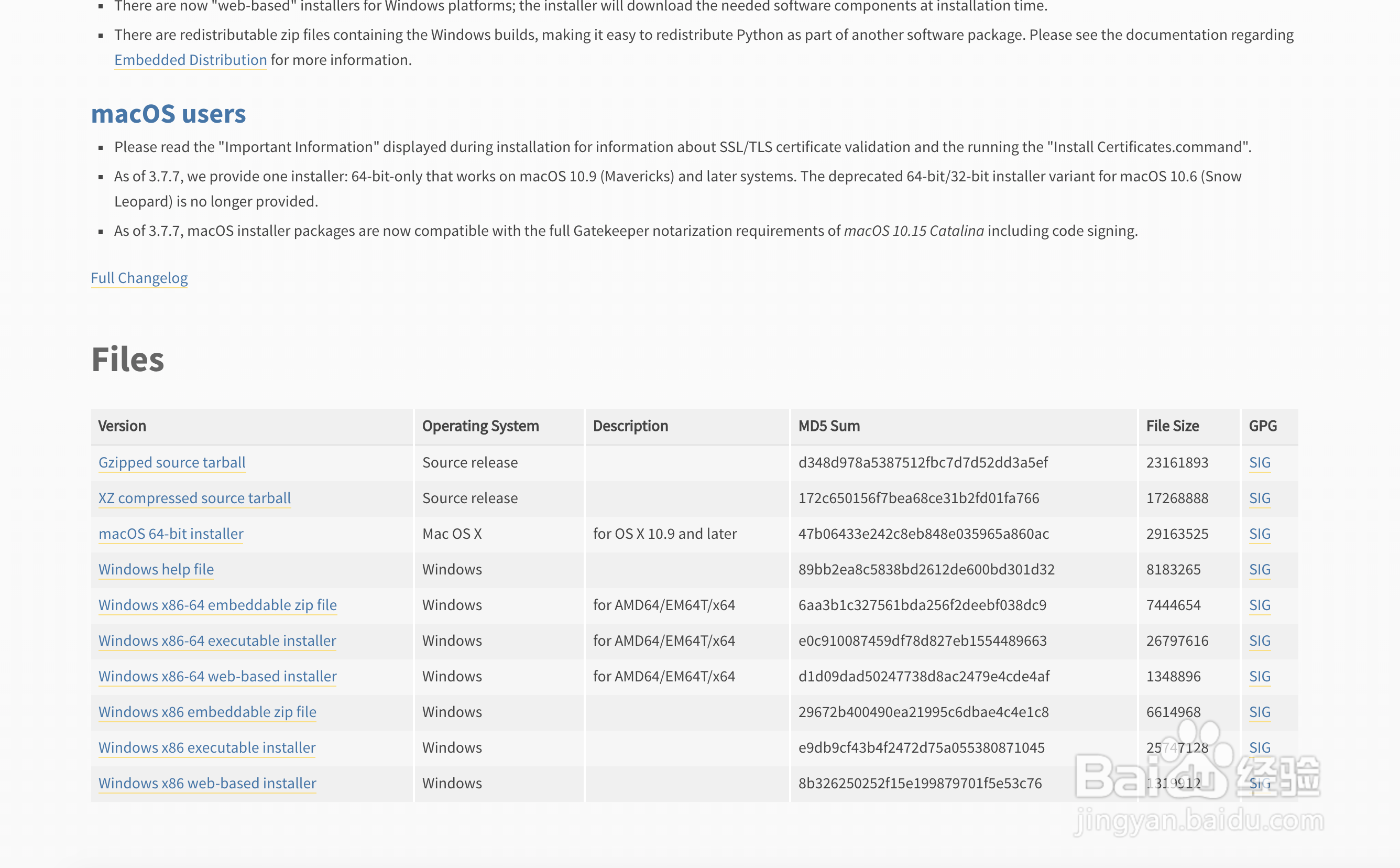
Task: Download Windows x86-64 executable installer
Action: [217, 640]
